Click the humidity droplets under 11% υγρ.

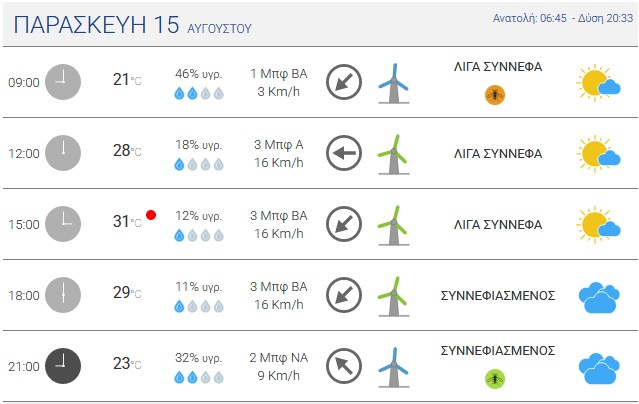coord(199,306)
